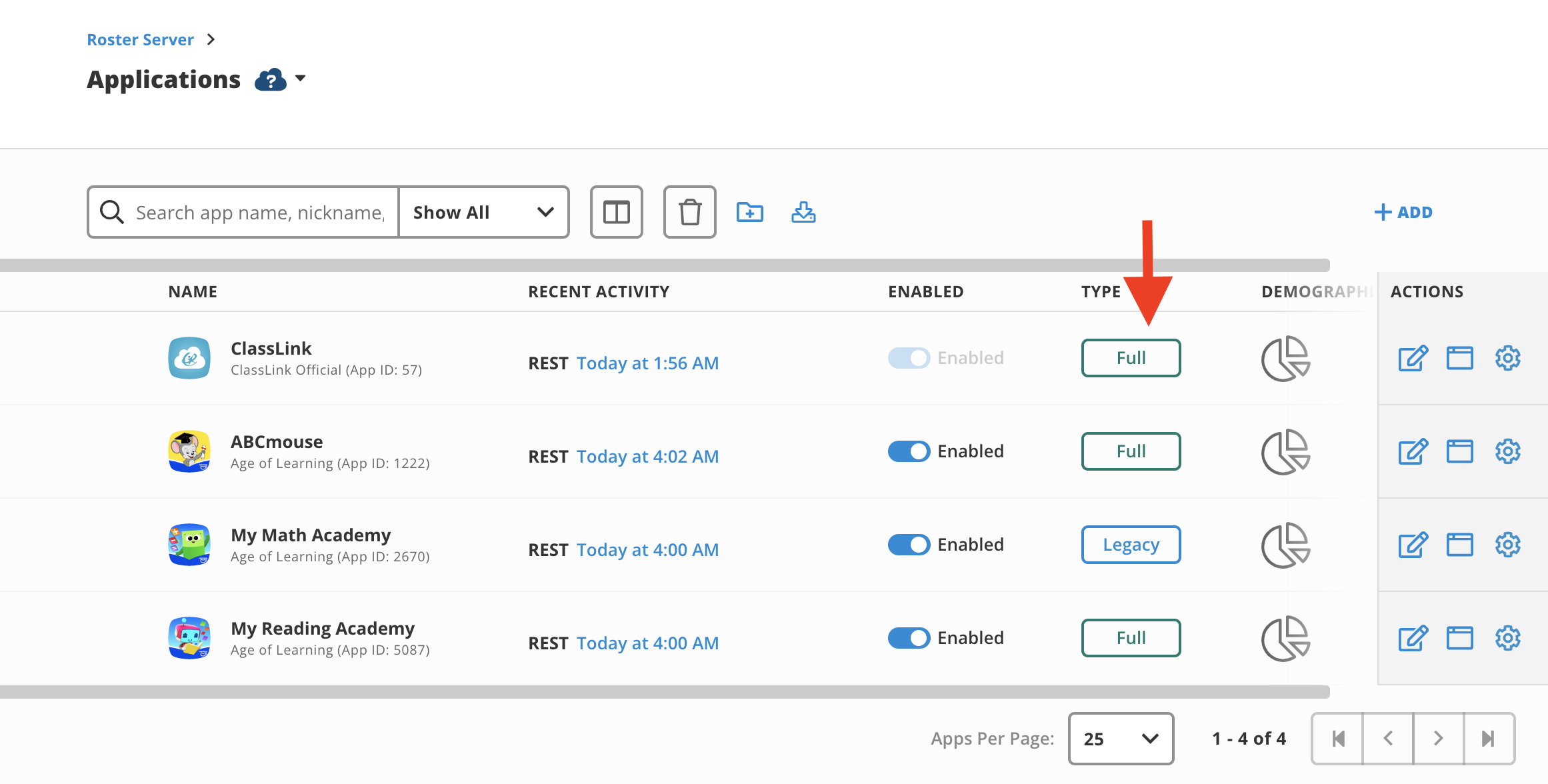Select the ClassLink app icon

[x=189, y=358]
